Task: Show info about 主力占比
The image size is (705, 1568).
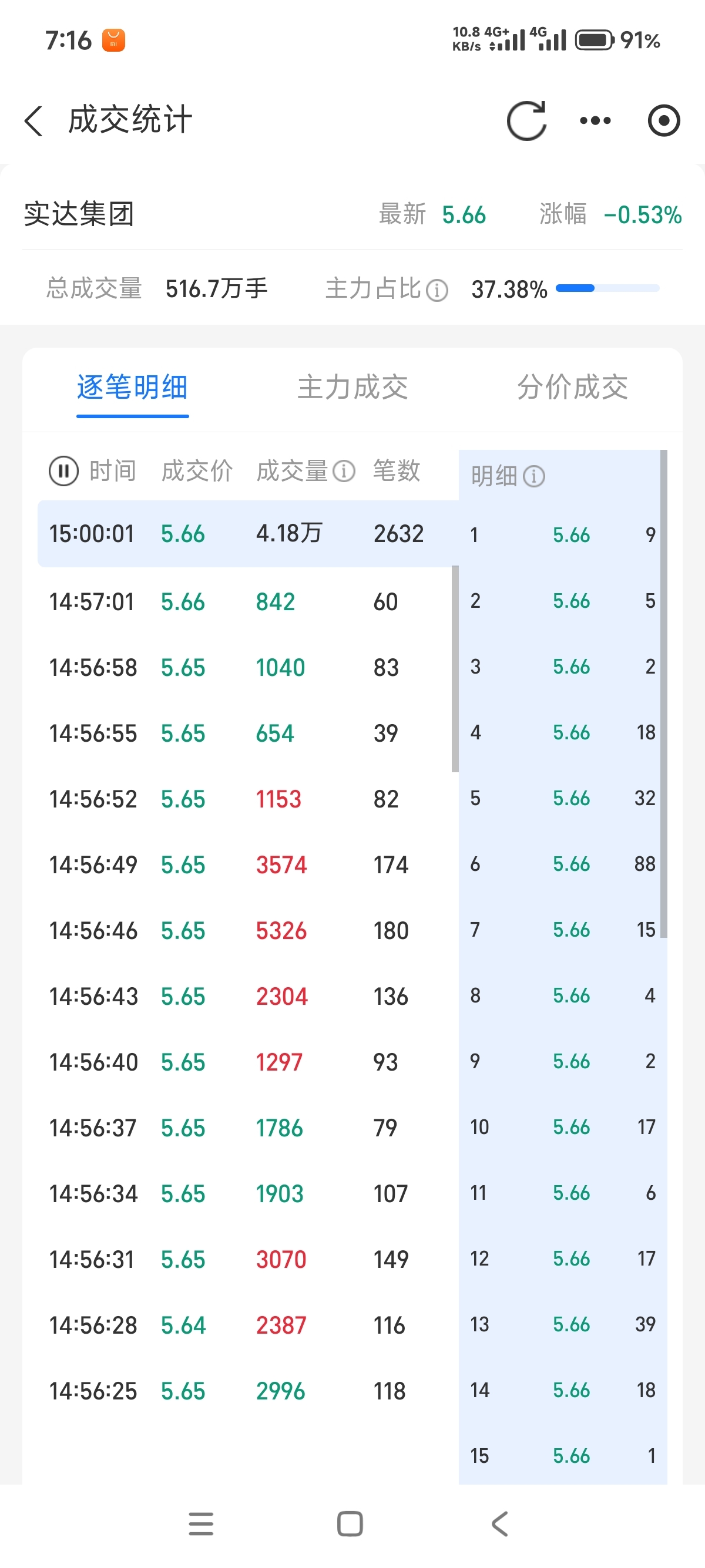Action: click(437, 290)
